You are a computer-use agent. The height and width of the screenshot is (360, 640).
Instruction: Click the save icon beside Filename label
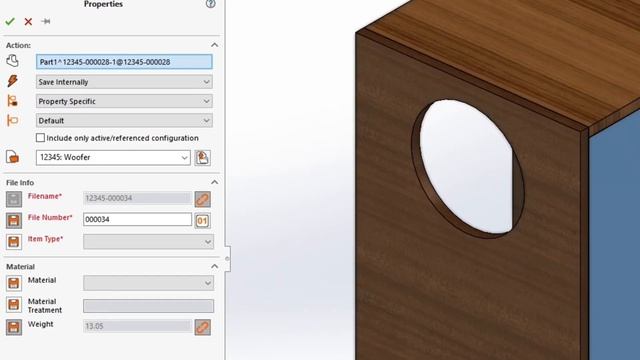point(14,199)
